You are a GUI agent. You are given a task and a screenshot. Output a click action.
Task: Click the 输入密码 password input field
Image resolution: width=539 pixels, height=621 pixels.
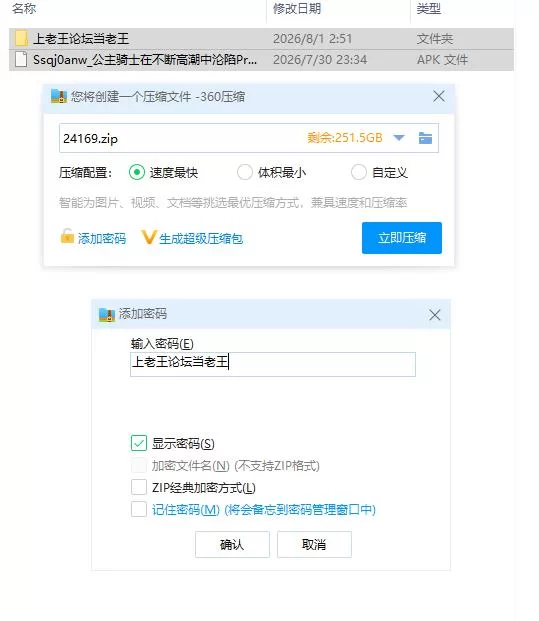coord(273,364)
